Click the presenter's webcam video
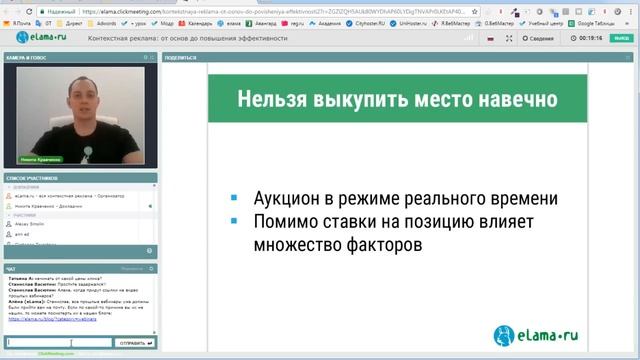Viewport: 640px width, 360px height. click(80, 116)
